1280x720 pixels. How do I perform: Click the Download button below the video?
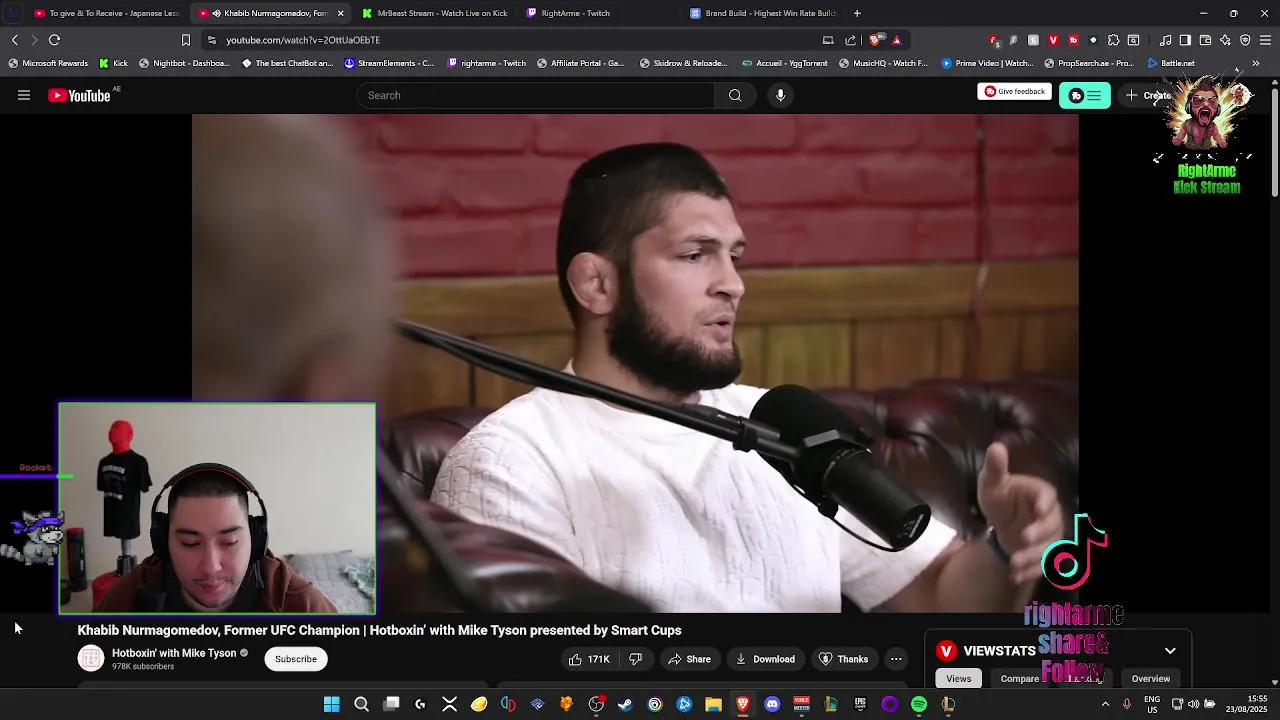point(765,659)
